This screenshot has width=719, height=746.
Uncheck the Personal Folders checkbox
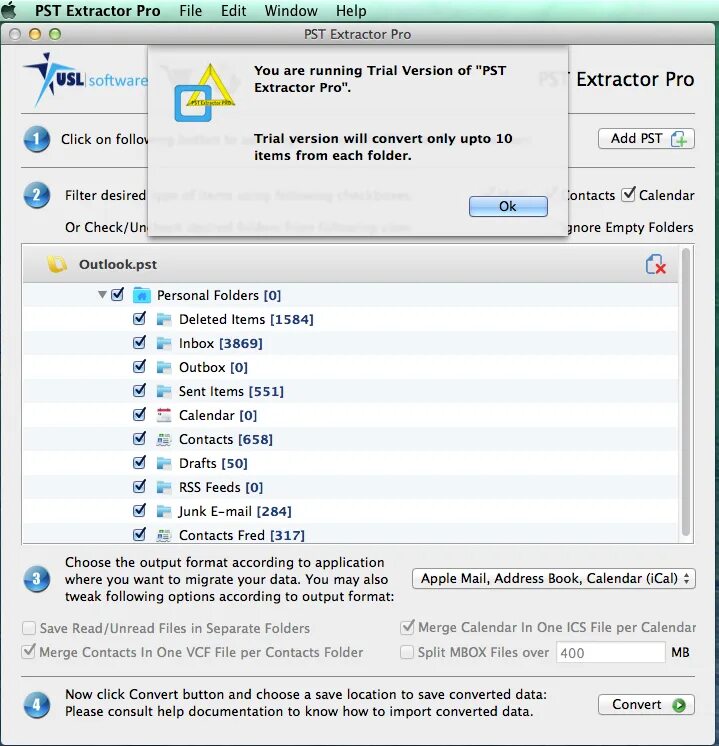tap(118, 294)
